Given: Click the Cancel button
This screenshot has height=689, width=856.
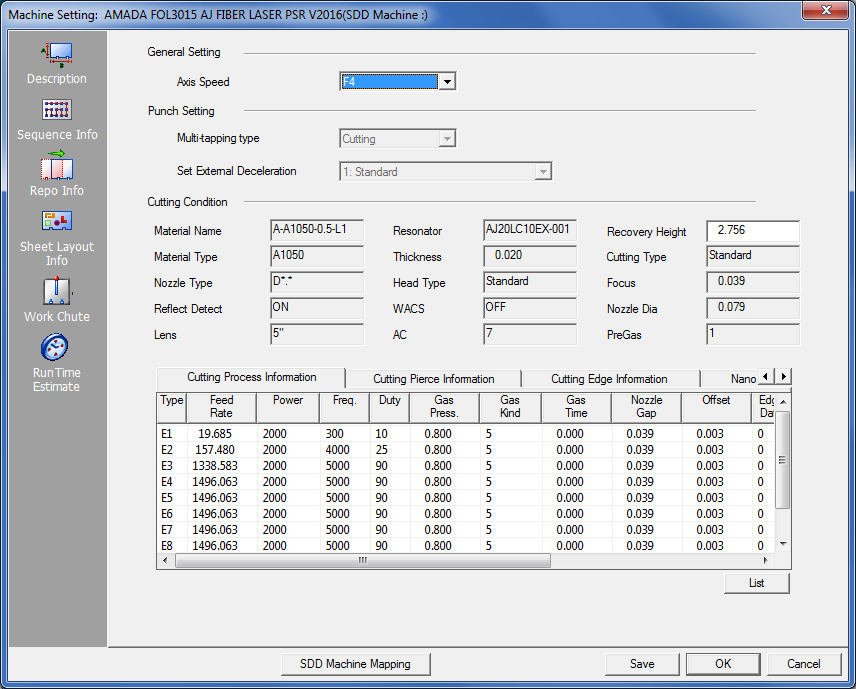Looking at the screenshot, I should click(x=804, y=664).
